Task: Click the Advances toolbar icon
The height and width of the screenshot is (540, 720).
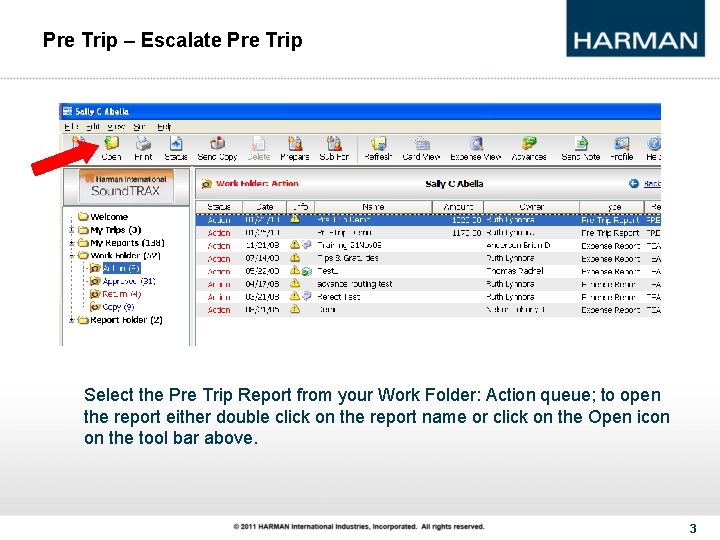Action: click(529, 143)
